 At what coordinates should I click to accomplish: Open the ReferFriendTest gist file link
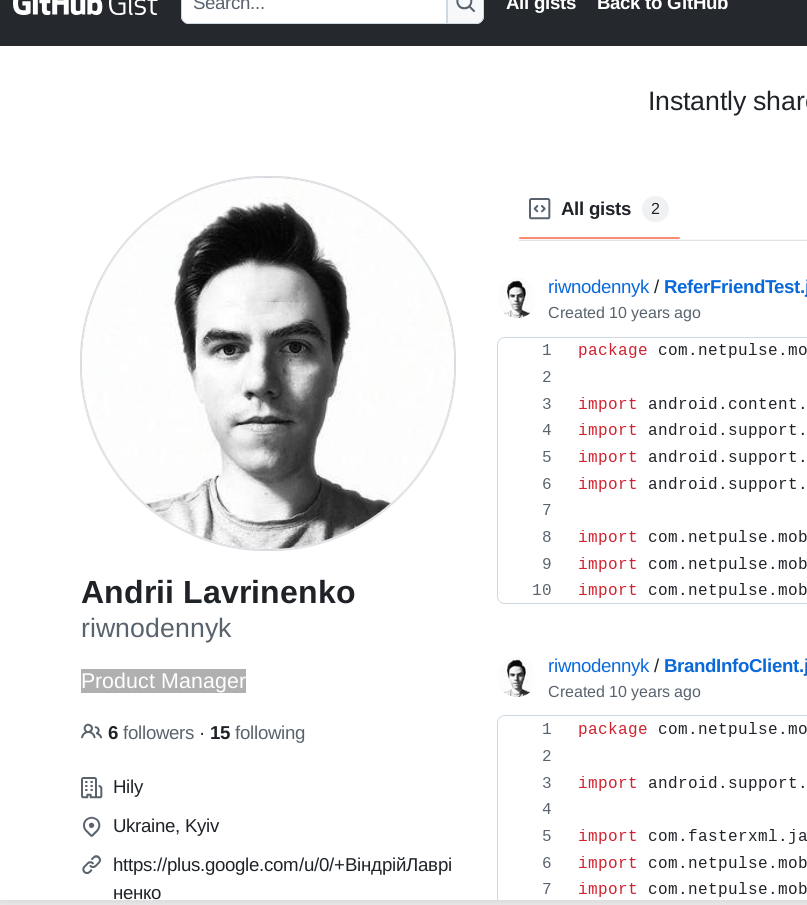coord(735,287)
